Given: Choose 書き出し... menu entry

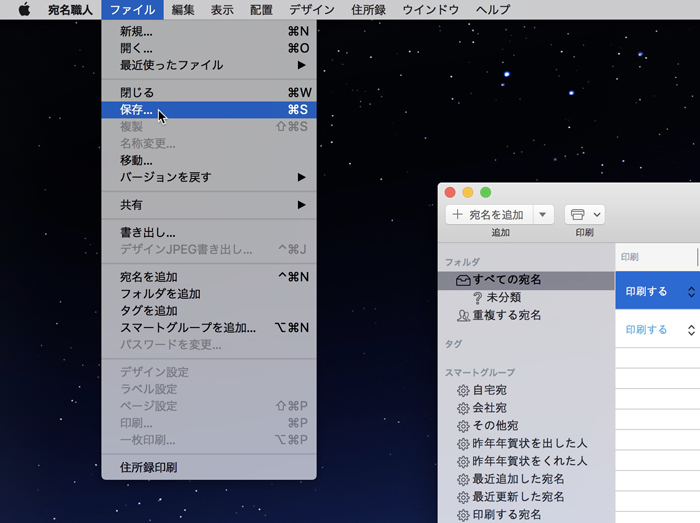Looking at the screenshot, I should point(148,232).
